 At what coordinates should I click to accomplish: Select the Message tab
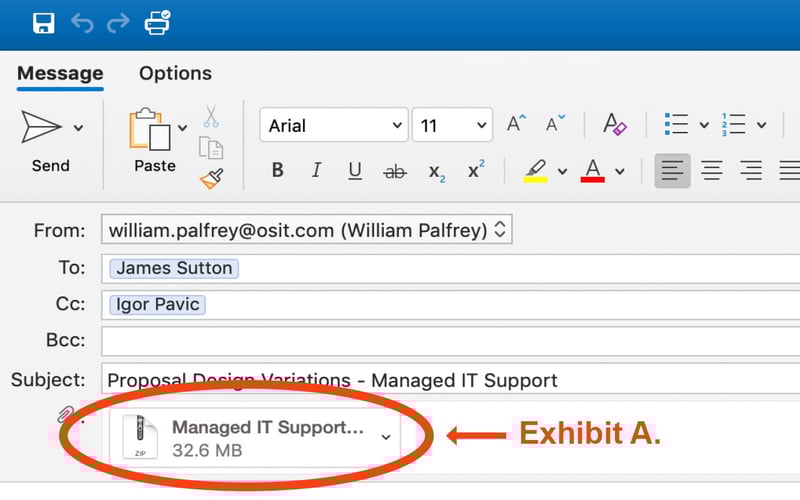[x=60, y=73]
